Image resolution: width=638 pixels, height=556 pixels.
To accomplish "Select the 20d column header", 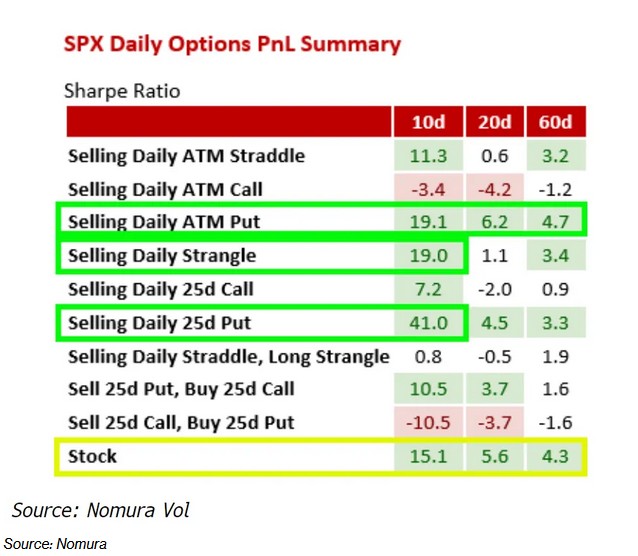I will click(494, 122).
